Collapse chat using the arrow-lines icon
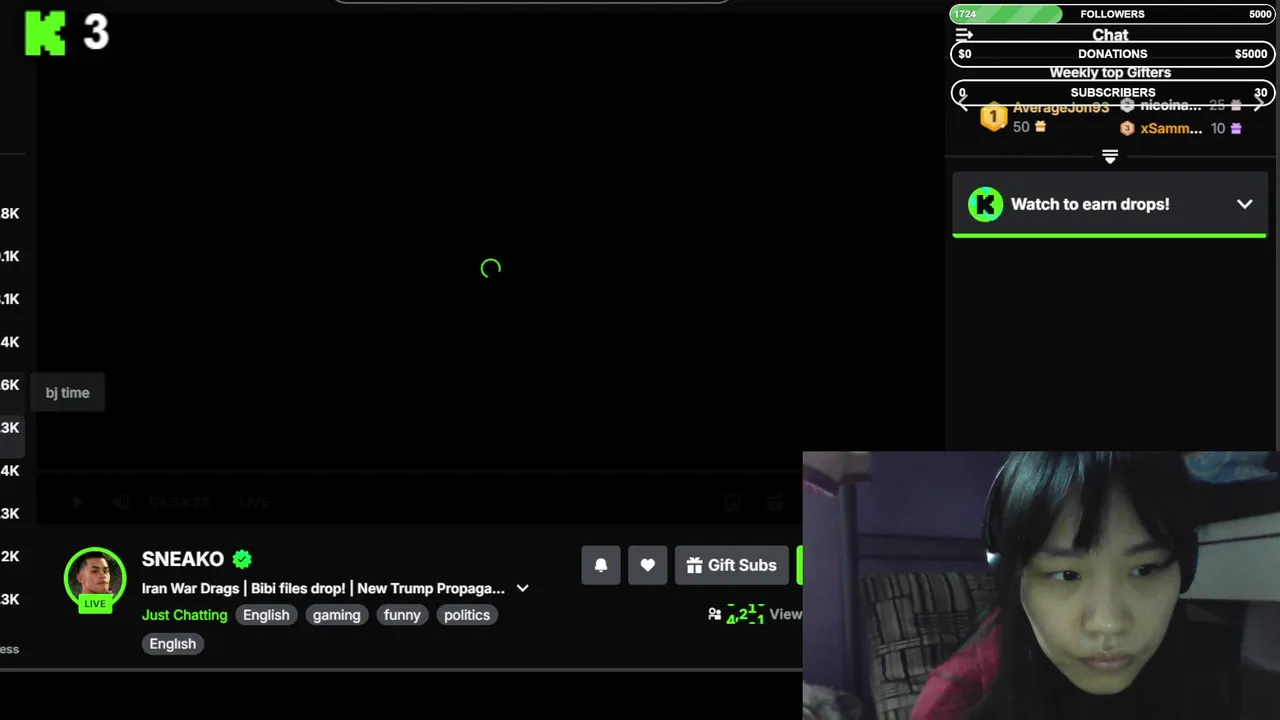Viewport: 1280px width, 720px height. click(x=964, y=35)
